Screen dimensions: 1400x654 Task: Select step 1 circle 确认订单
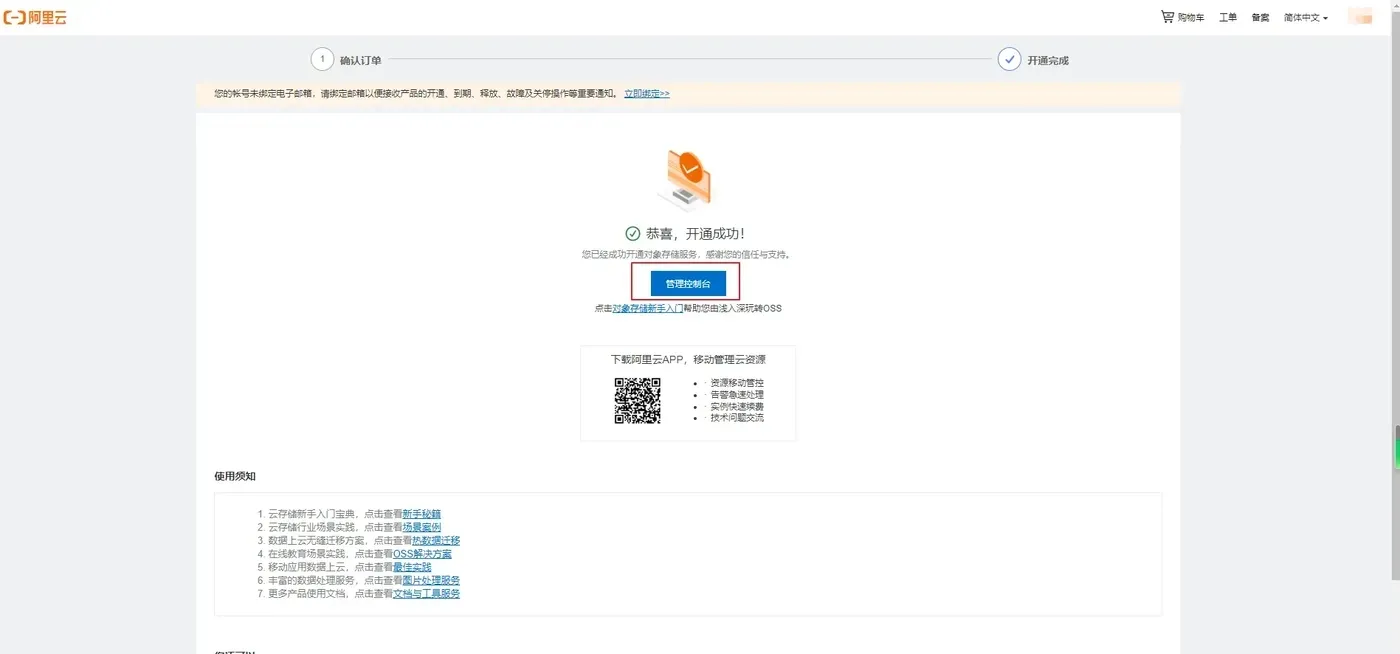click(x=322, y=59)
